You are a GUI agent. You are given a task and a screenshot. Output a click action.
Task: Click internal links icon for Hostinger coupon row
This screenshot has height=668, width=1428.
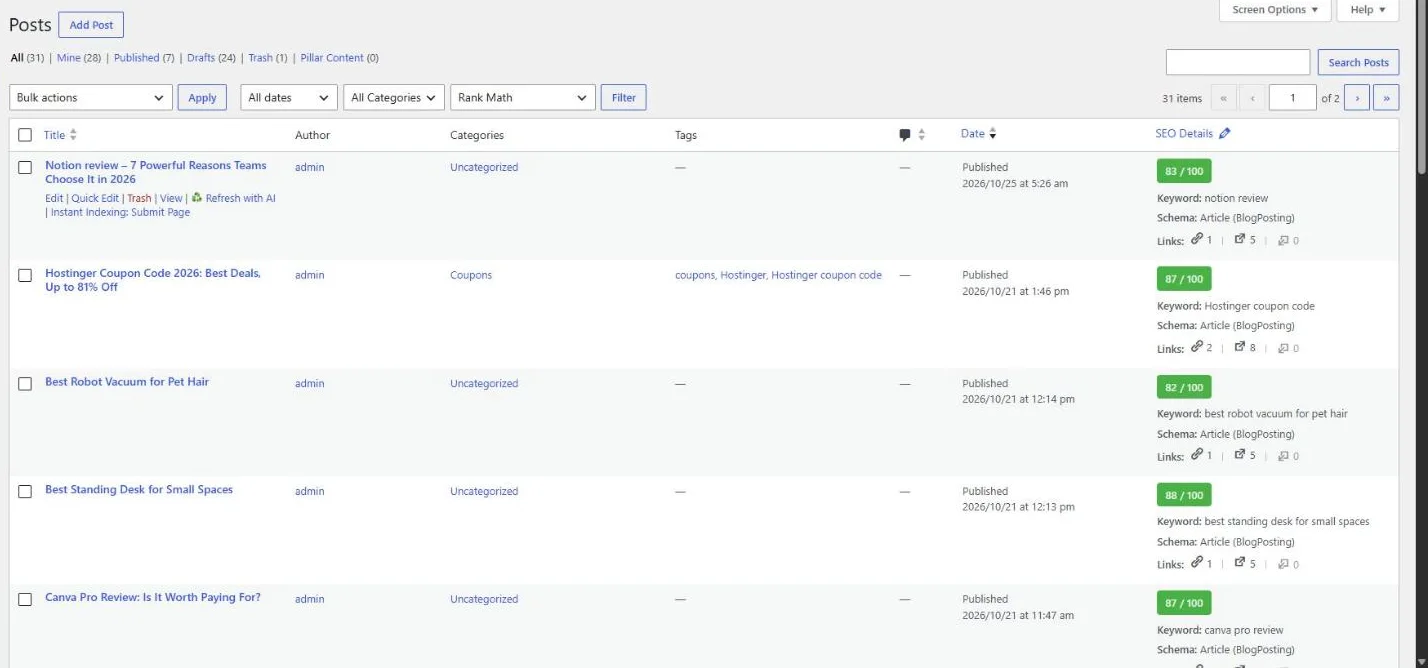1196,347
